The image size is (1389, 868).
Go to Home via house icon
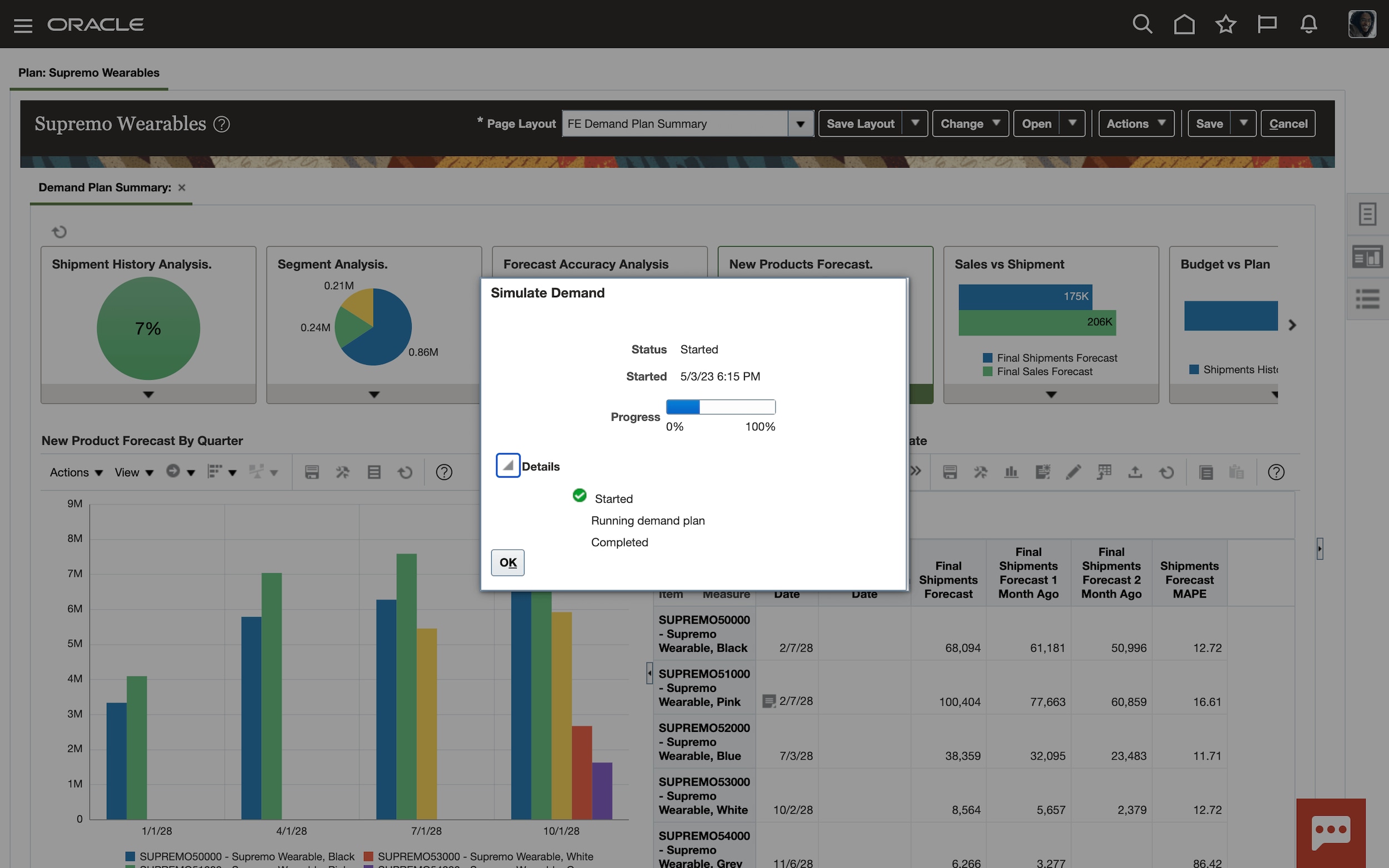(x=1183, y=24)
